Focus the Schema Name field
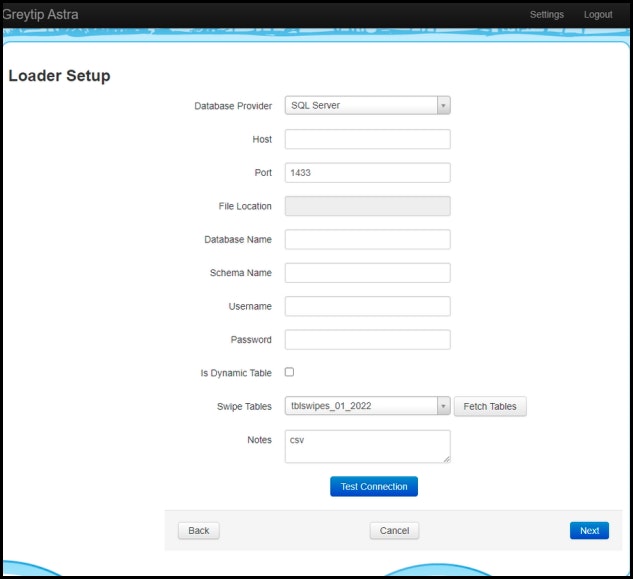This screenshot has width=633, height=579. coord(367,273)
